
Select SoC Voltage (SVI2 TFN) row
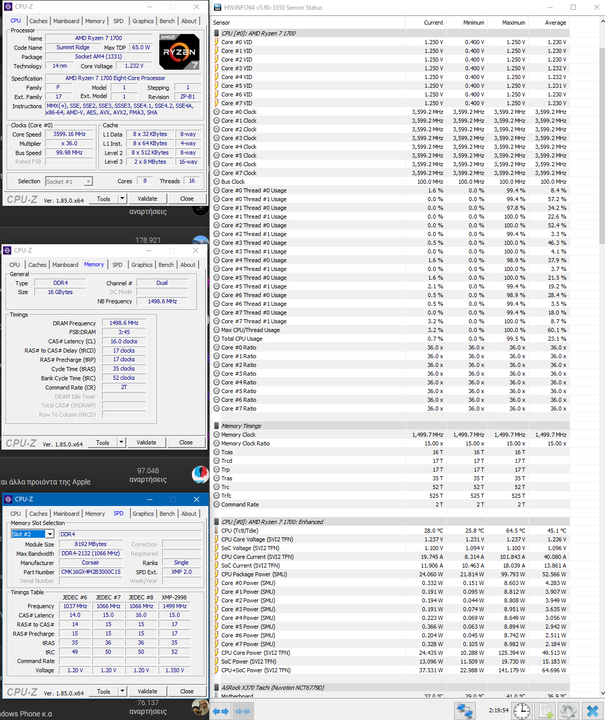pyautogui.click(x=391, y=548)
